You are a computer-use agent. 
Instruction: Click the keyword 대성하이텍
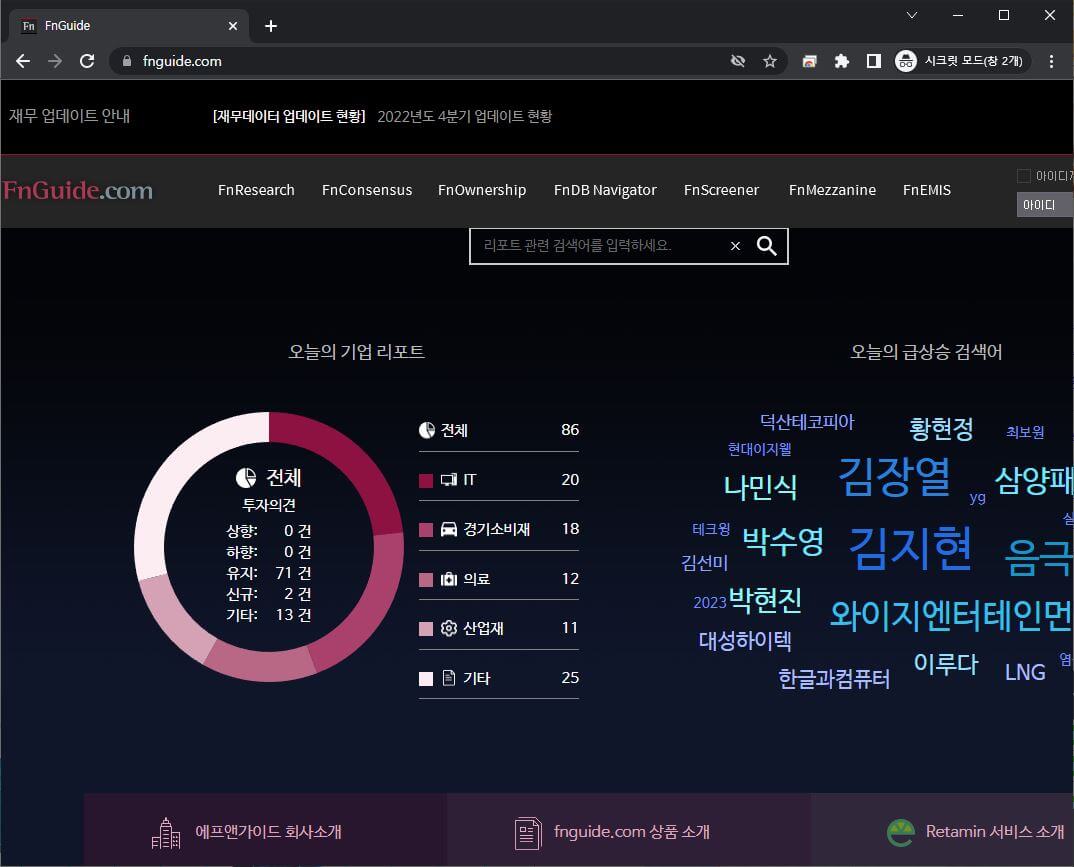click(745, 641)
